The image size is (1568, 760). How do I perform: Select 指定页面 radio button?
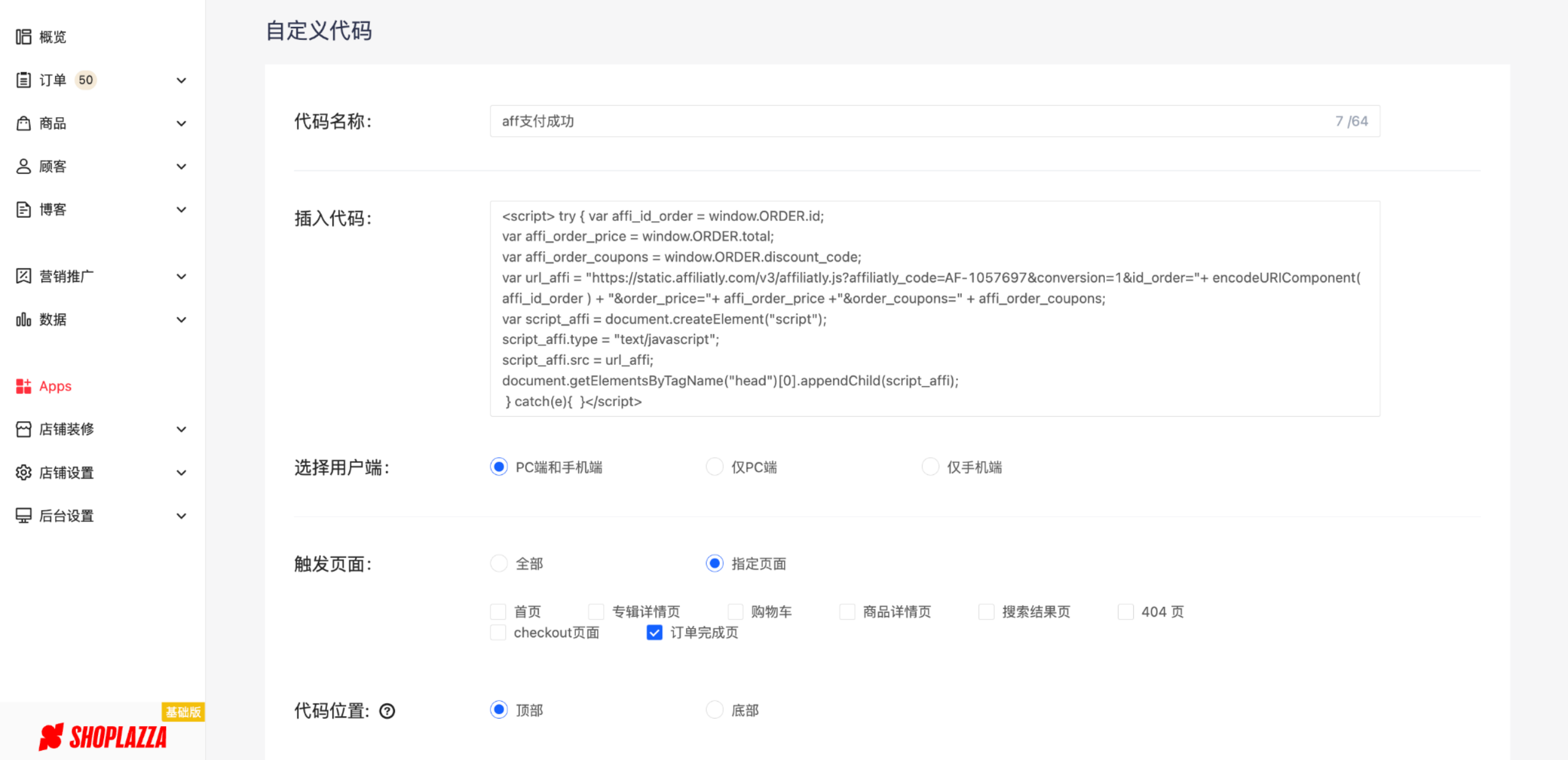715,563
